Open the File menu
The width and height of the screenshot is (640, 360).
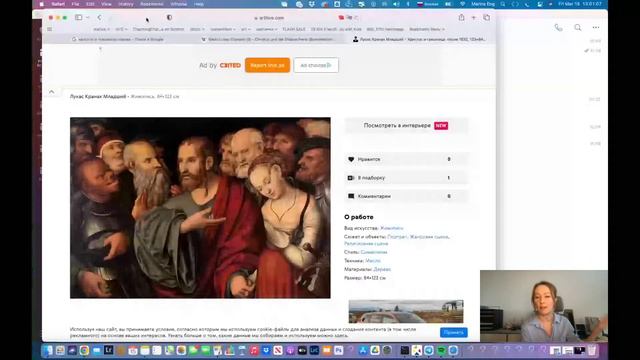(76, 4)
